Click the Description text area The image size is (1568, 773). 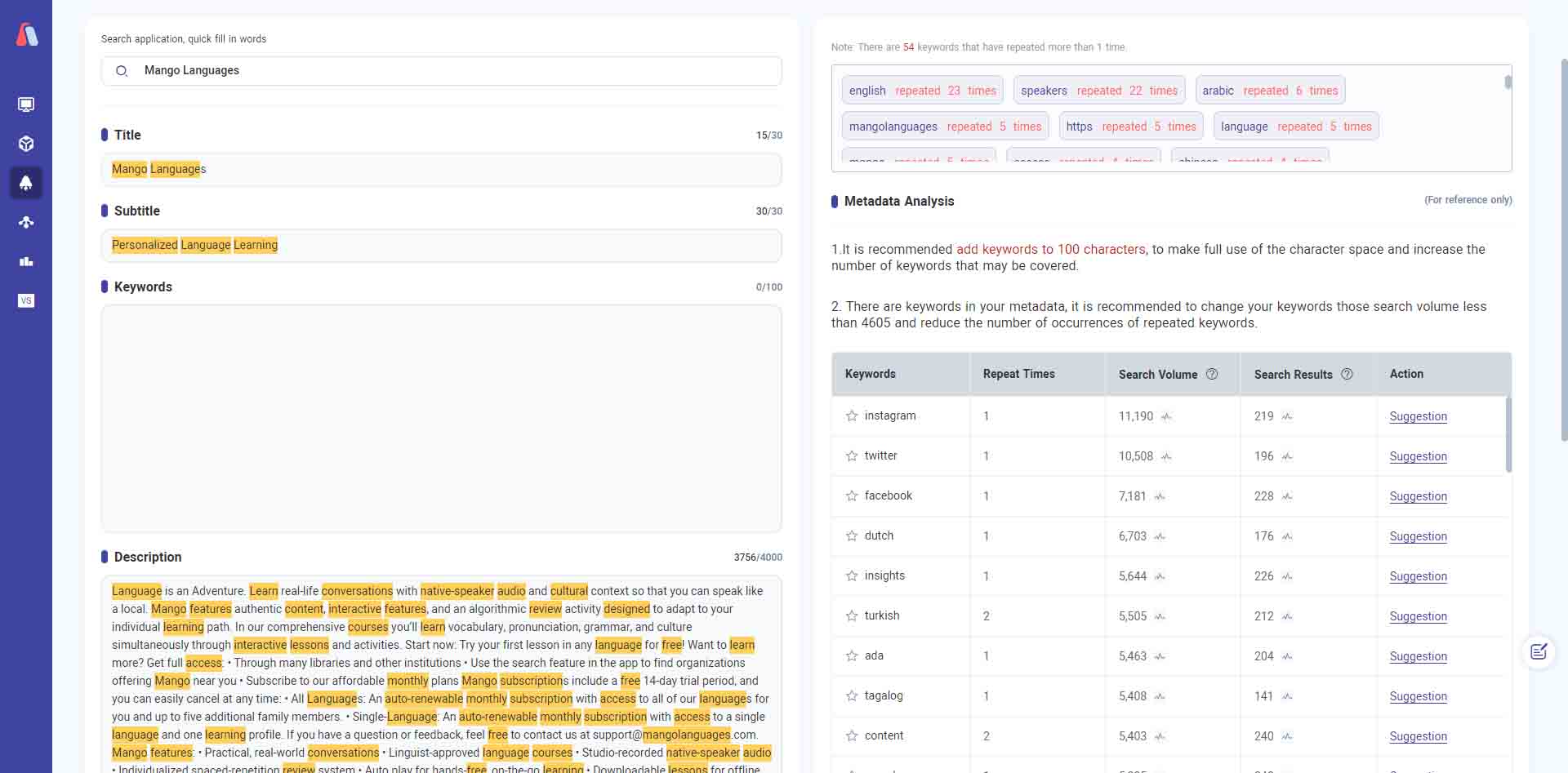coord(441,675)
